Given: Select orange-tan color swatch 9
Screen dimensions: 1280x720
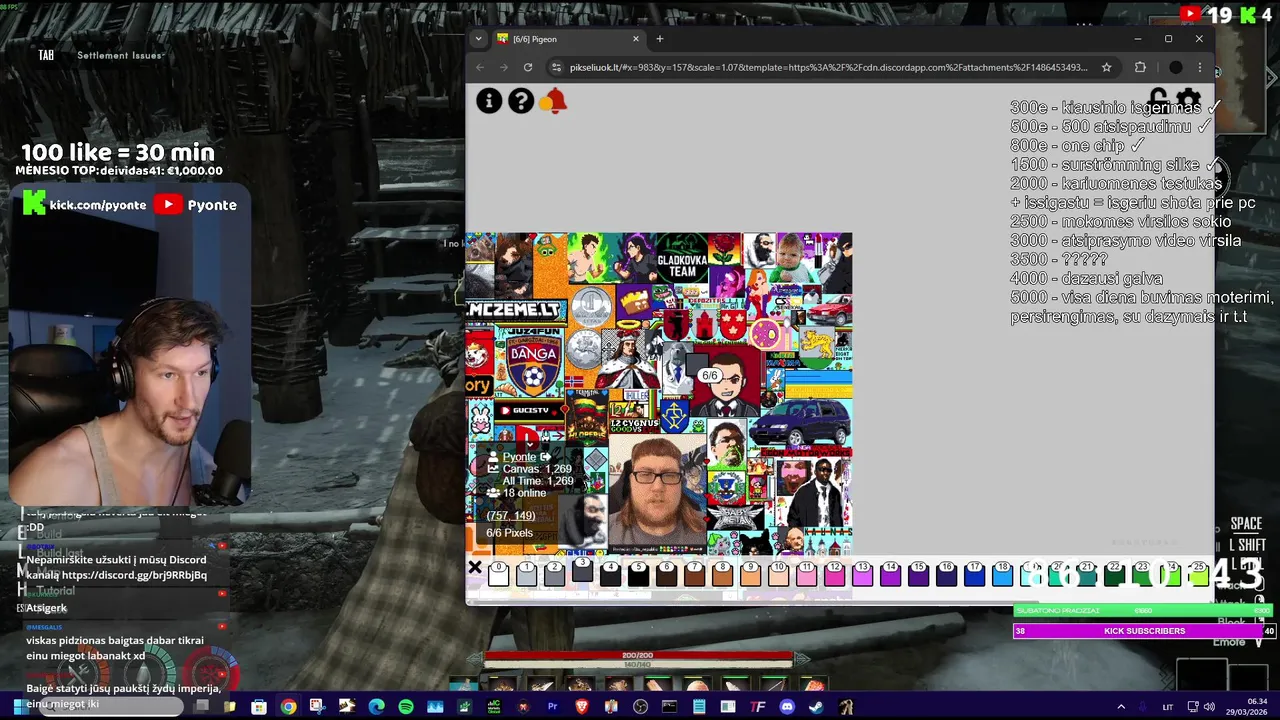Looking at the screenshot, I should (750, 573).
